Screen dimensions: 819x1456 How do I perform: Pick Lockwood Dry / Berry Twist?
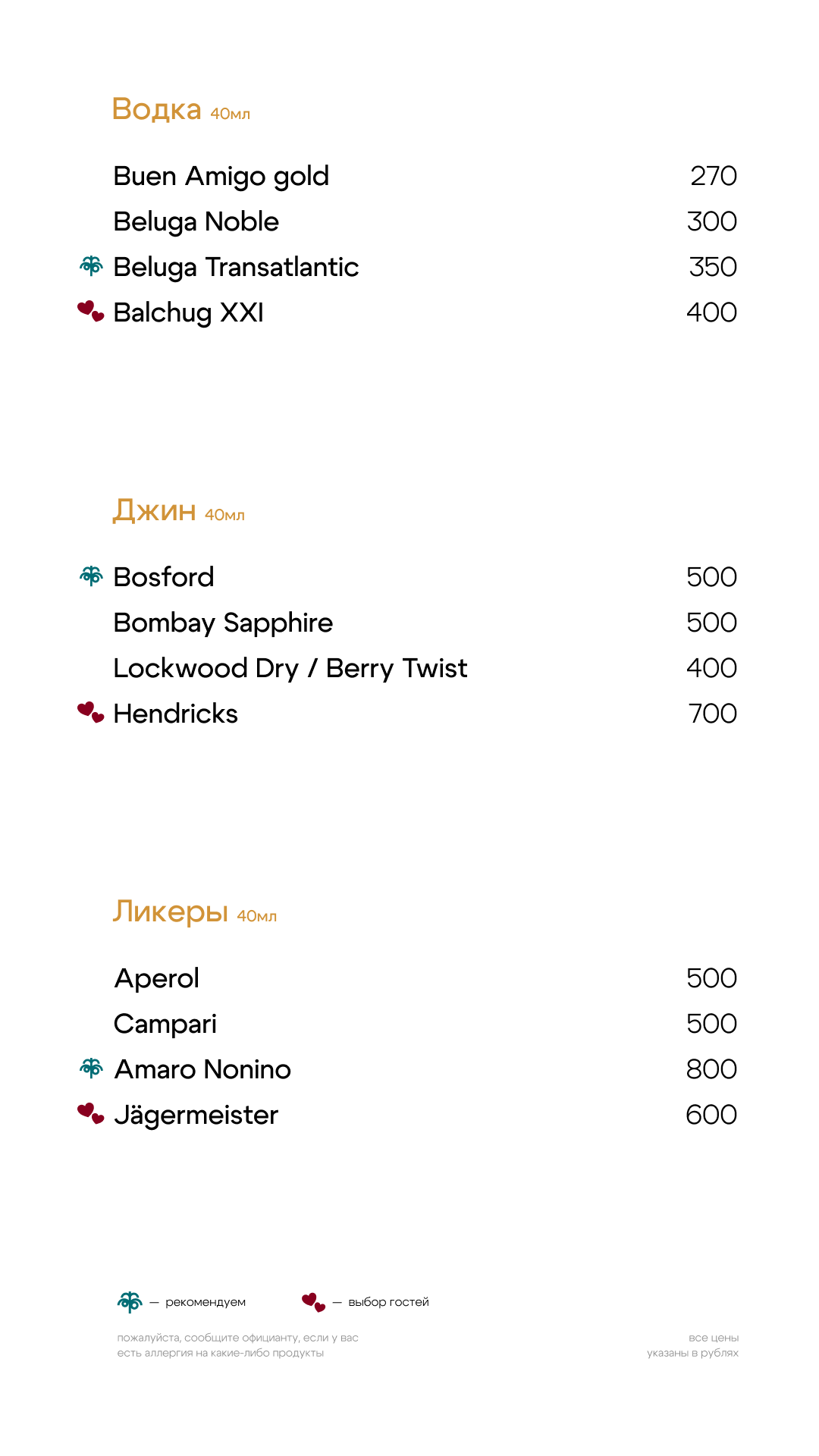coord(290,668)
